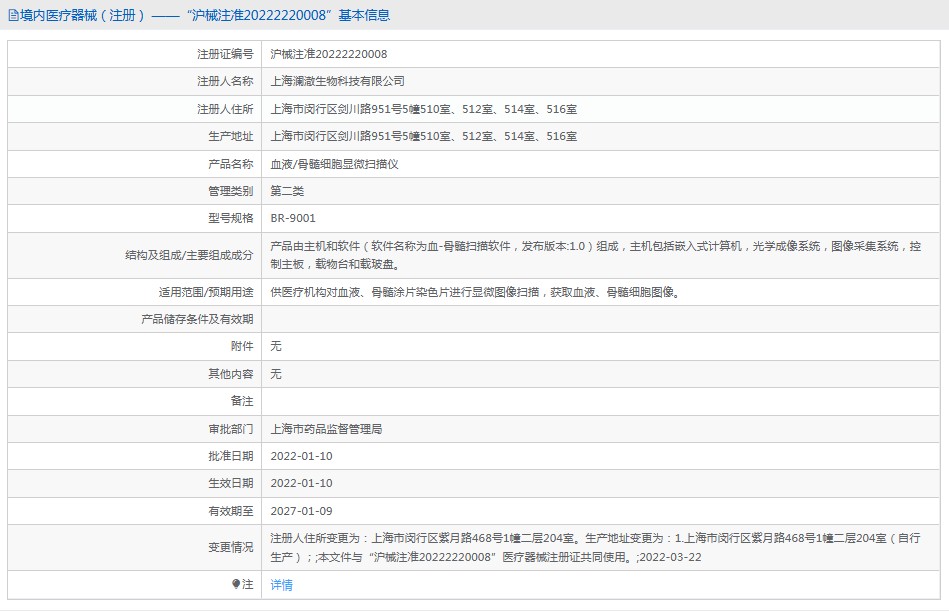Click the bulb icon beside 注 label
This screenshot has height=611, width=949.
click(x=236, y=584)
